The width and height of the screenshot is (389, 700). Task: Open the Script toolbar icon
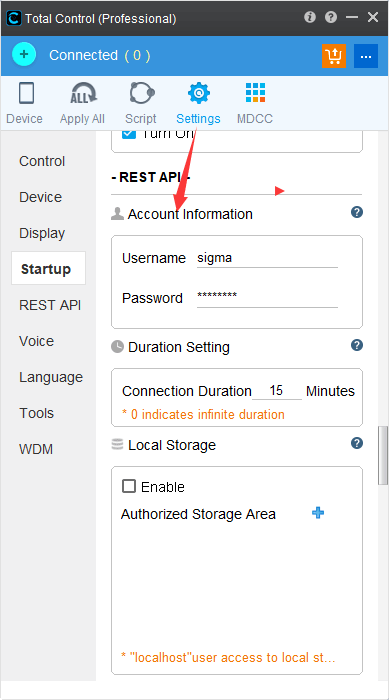(142, 93)
